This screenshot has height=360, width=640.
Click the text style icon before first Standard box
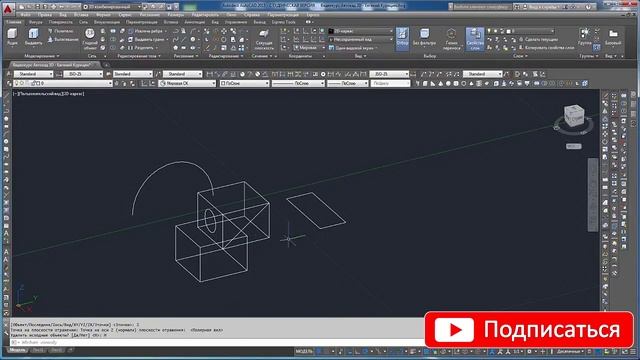tap(9, 74)
